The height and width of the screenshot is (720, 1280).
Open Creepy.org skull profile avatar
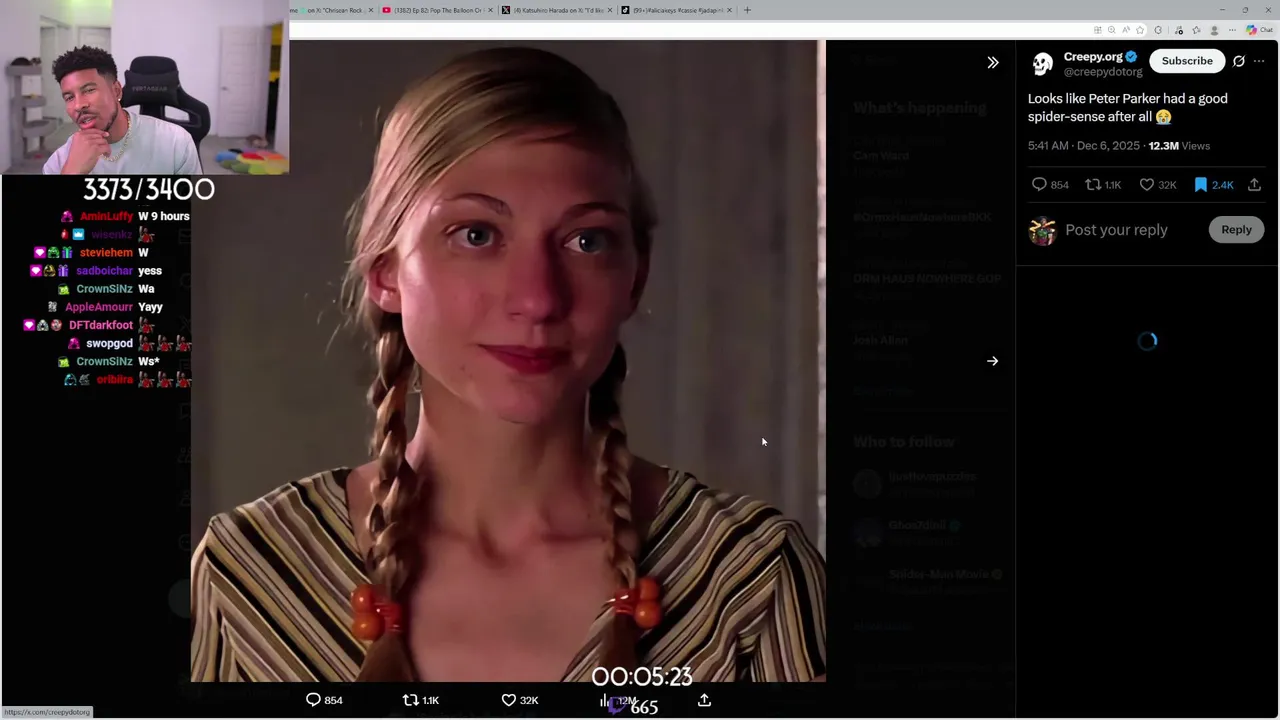(x=1042, y=64)
